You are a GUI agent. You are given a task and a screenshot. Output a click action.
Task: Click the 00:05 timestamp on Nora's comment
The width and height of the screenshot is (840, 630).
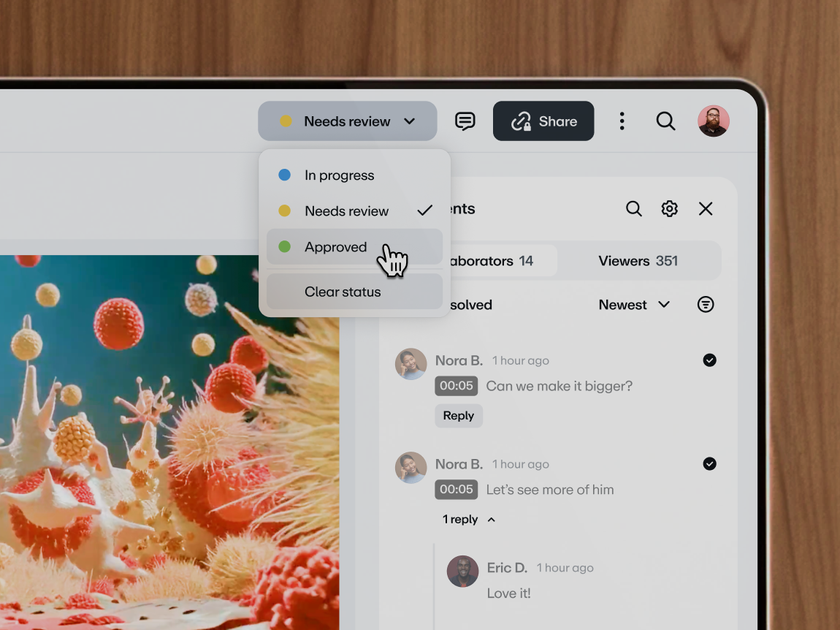click(x=457, y=385)
